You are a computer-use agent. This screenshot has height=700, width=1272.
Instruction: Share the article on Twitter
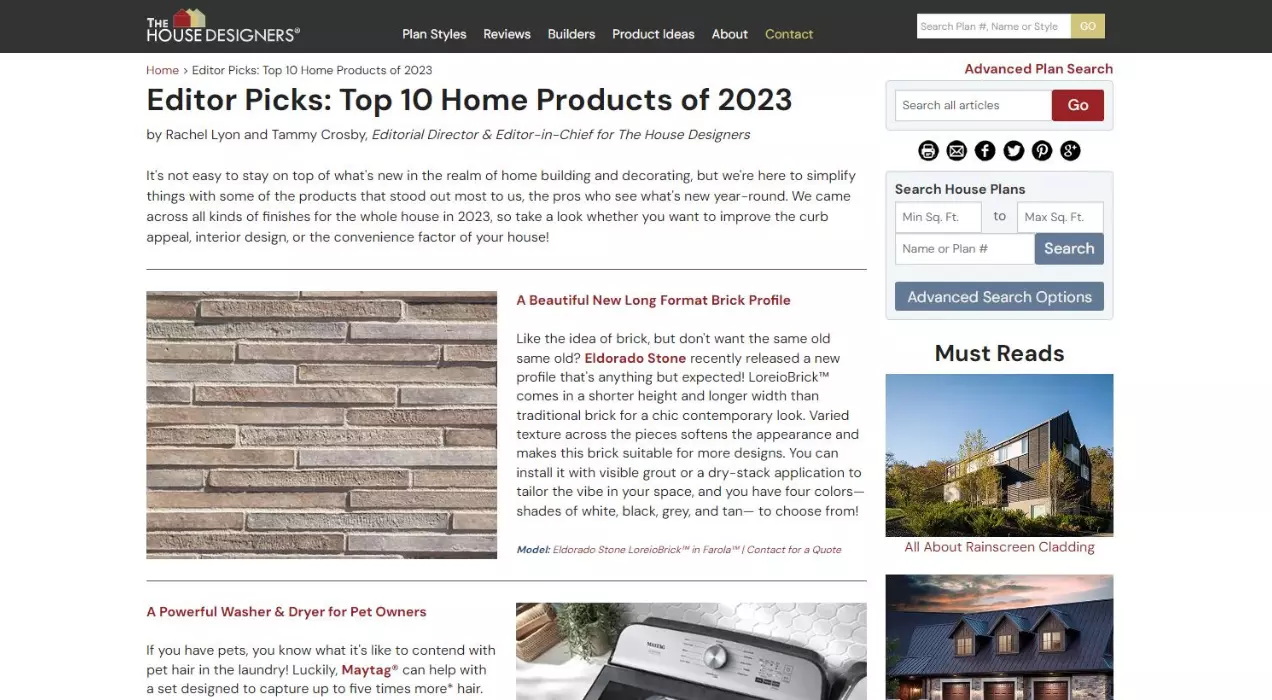pyautogui.click(x=1014, y=151)
